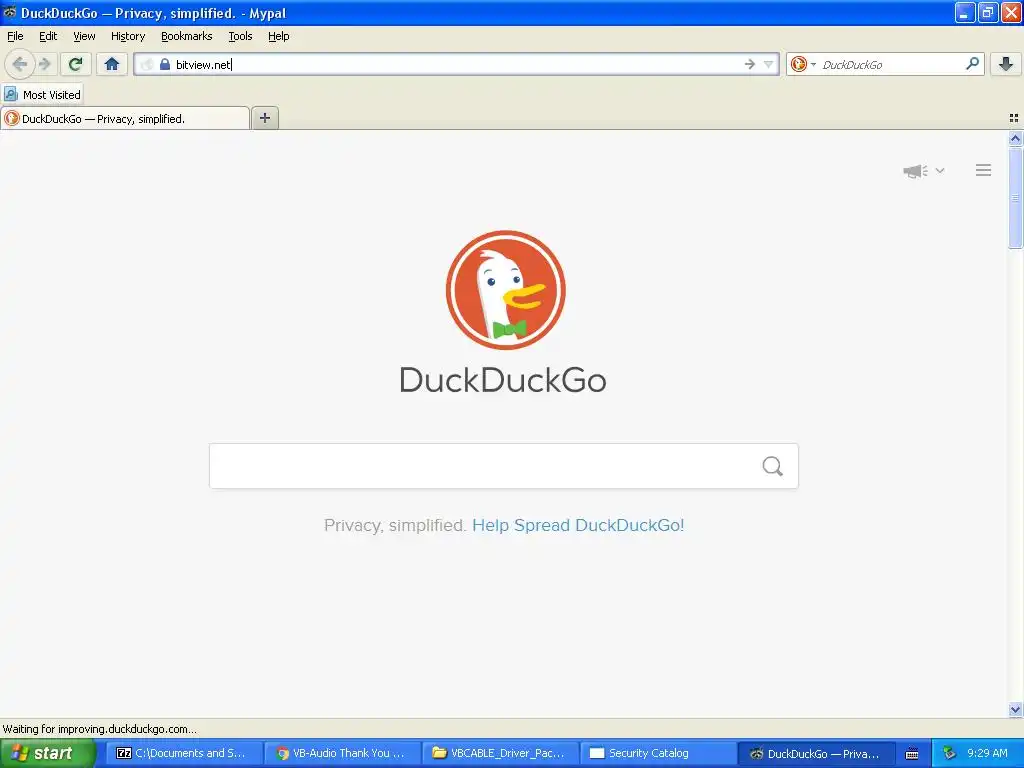Follow the Help Spread DuckDuckGo! link
Screen dimensions: 1024x768
[578, 525]
